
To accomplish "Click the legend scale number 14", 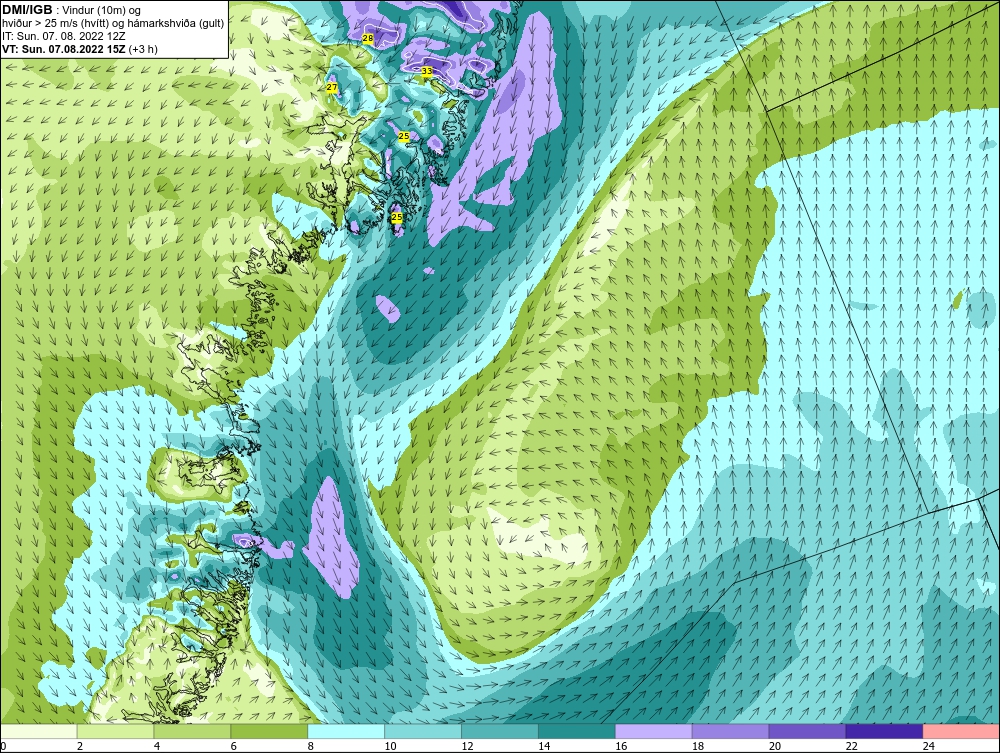I will (x=544, y=746).
